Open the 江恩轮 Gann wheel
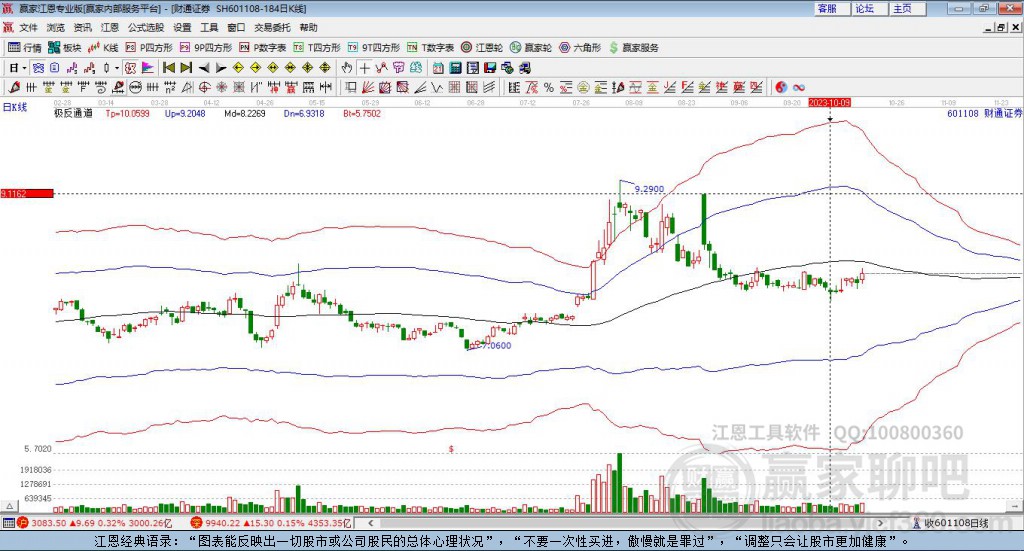This screenshot has height=551, width=1024. [x=482, y=48]
